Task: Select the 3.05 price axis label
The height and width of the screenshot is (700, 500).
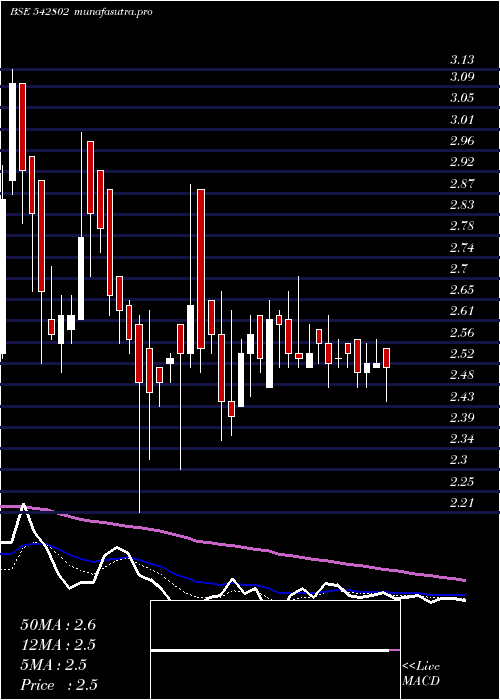Action: click(x=462, y=98)
